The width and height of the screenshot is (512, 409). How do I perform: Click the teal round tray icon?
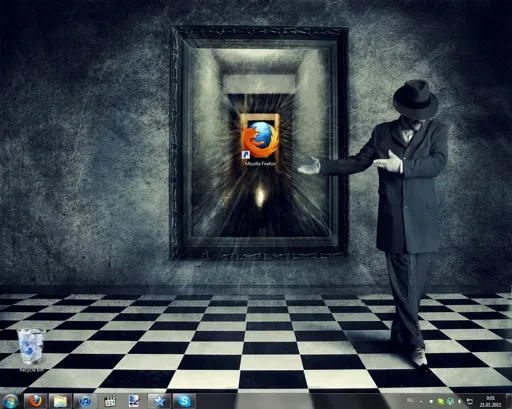pyautogui.click(x=450, y=402)
